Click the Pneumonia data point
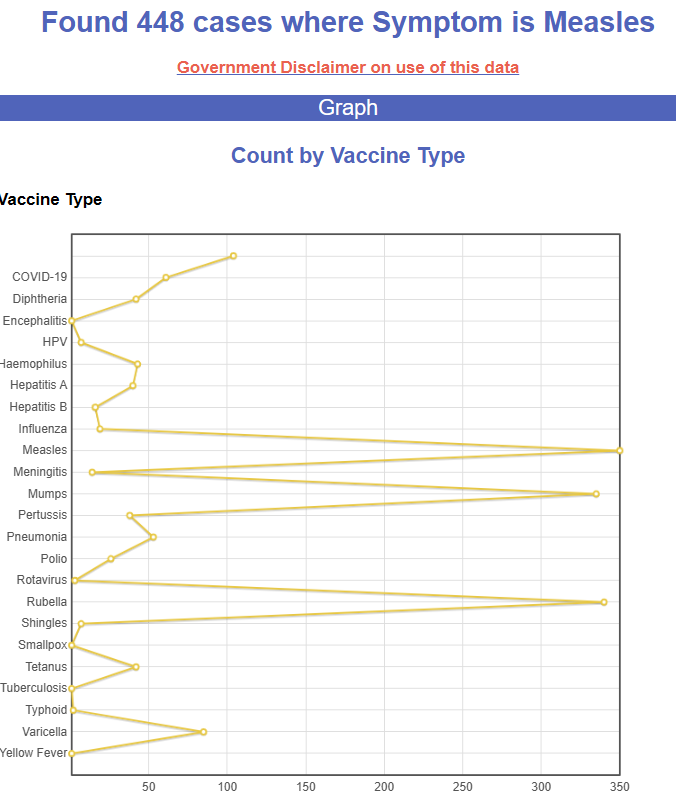 coord(153,537)
